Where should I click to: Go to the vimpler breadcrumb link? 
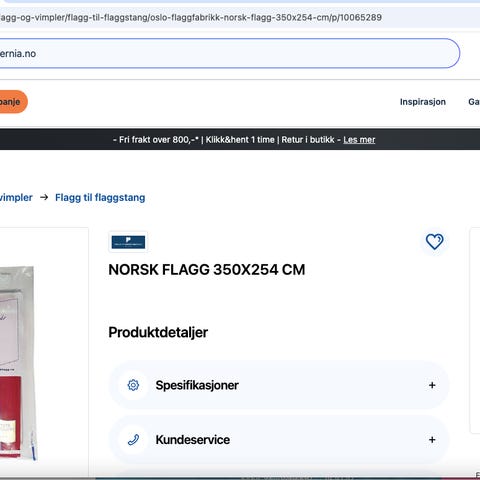16,198
